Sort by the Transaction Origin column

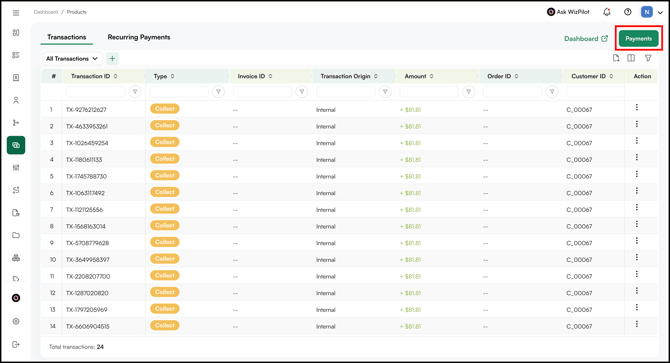click(x=376, y=76)
